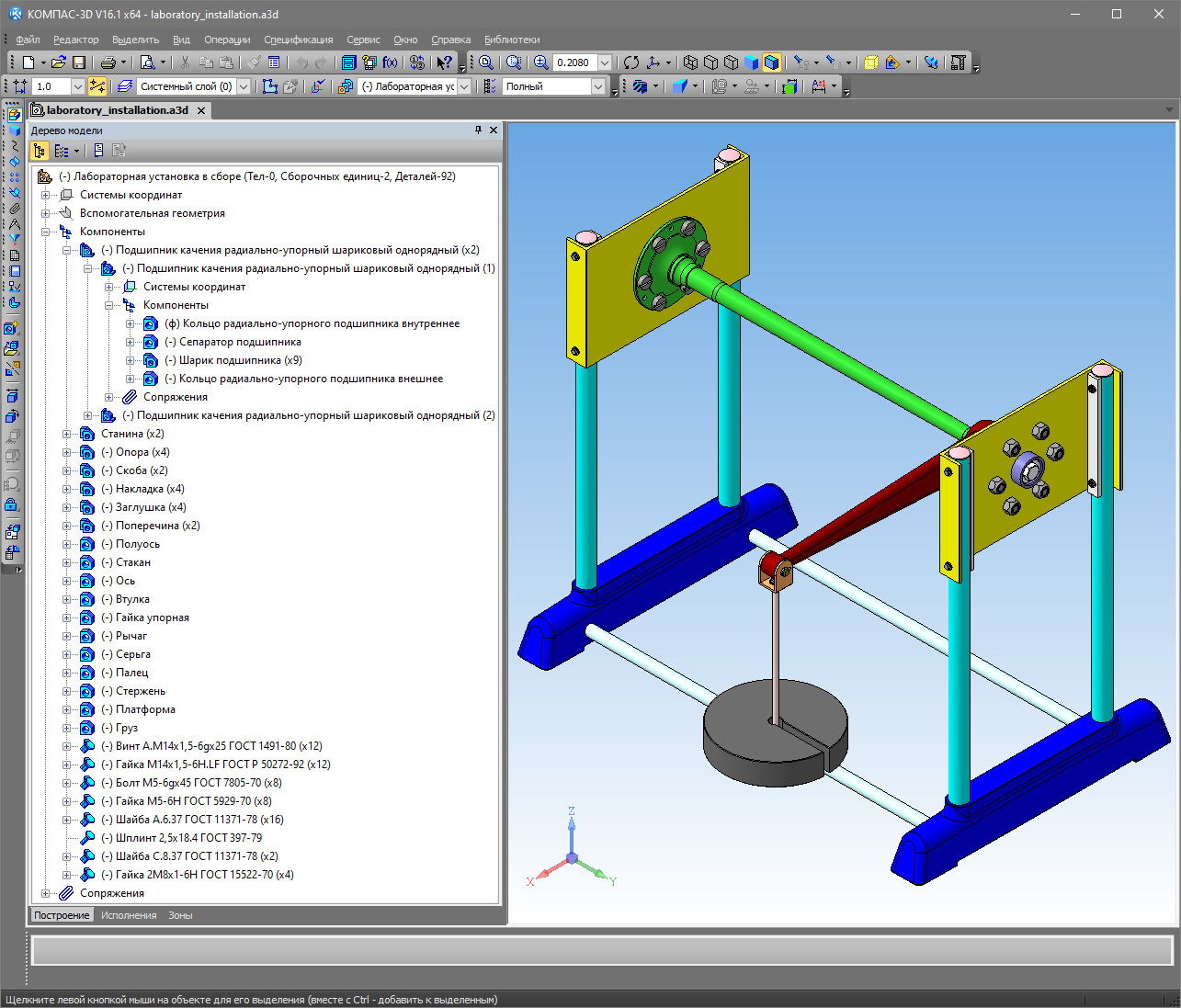Open the print preview icon
Screen dimensions: 1181x1008
click(x=147, y=62)
